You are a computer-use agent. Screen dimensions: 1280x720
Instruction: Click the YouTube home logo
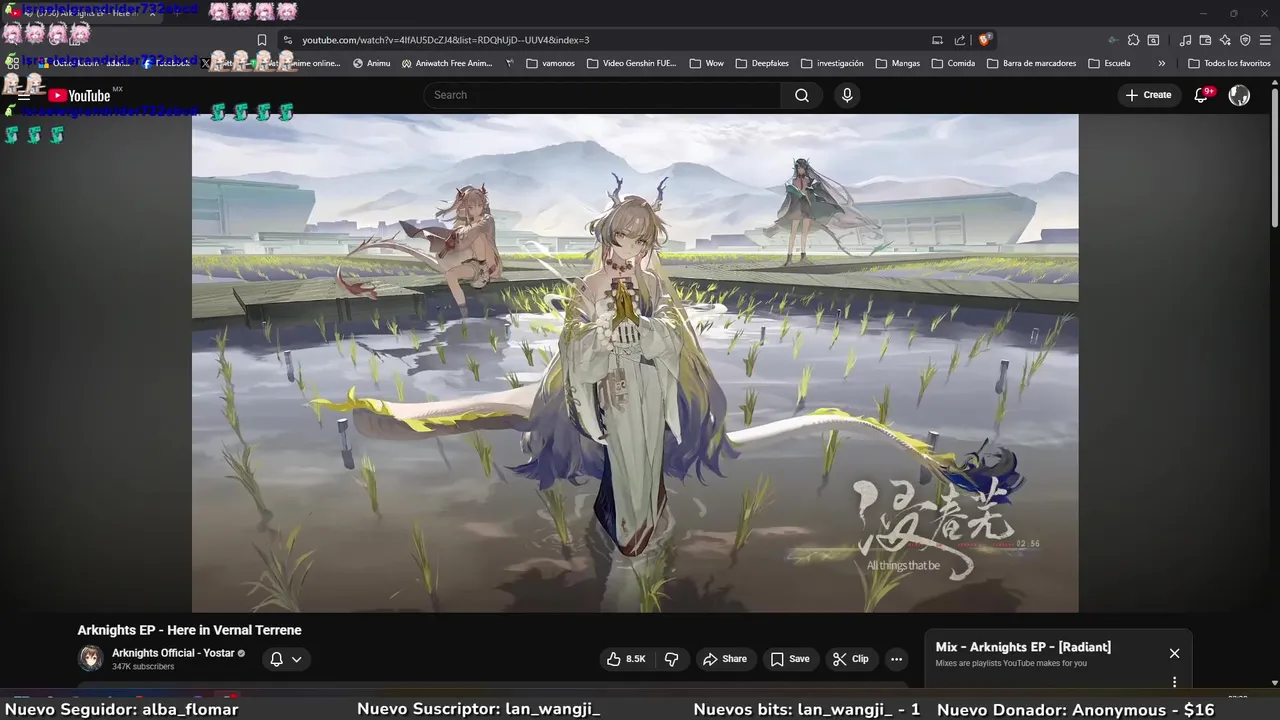pyautogui.click(x=79, y=95)
